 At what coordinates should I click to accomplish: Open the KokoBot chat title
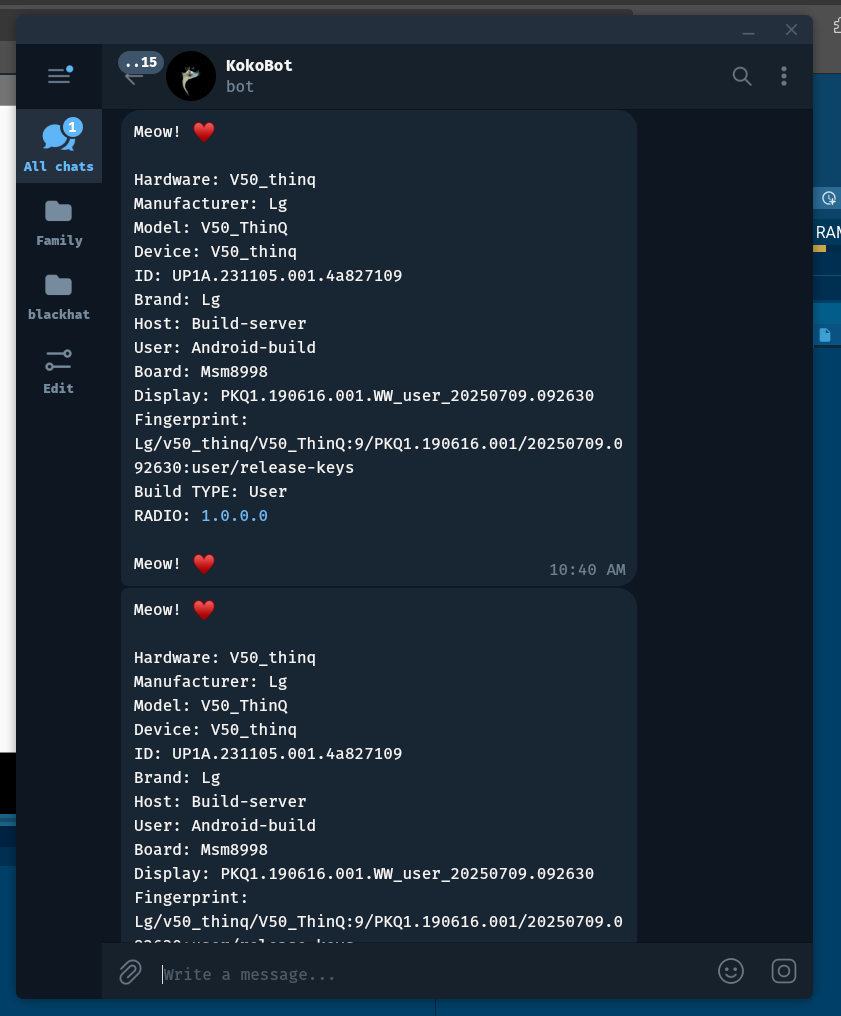pyautogui.click(x=259, y=65)
